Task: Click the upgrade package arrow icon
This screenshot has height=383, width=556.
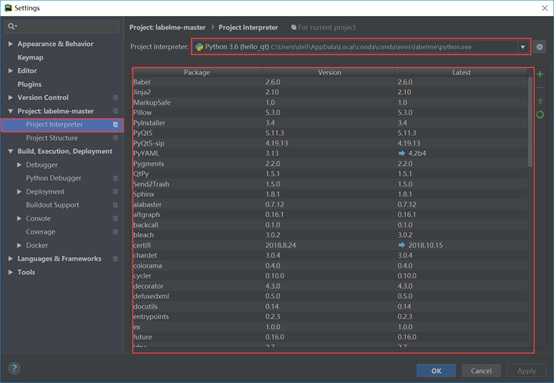Action: click(540, 101)
